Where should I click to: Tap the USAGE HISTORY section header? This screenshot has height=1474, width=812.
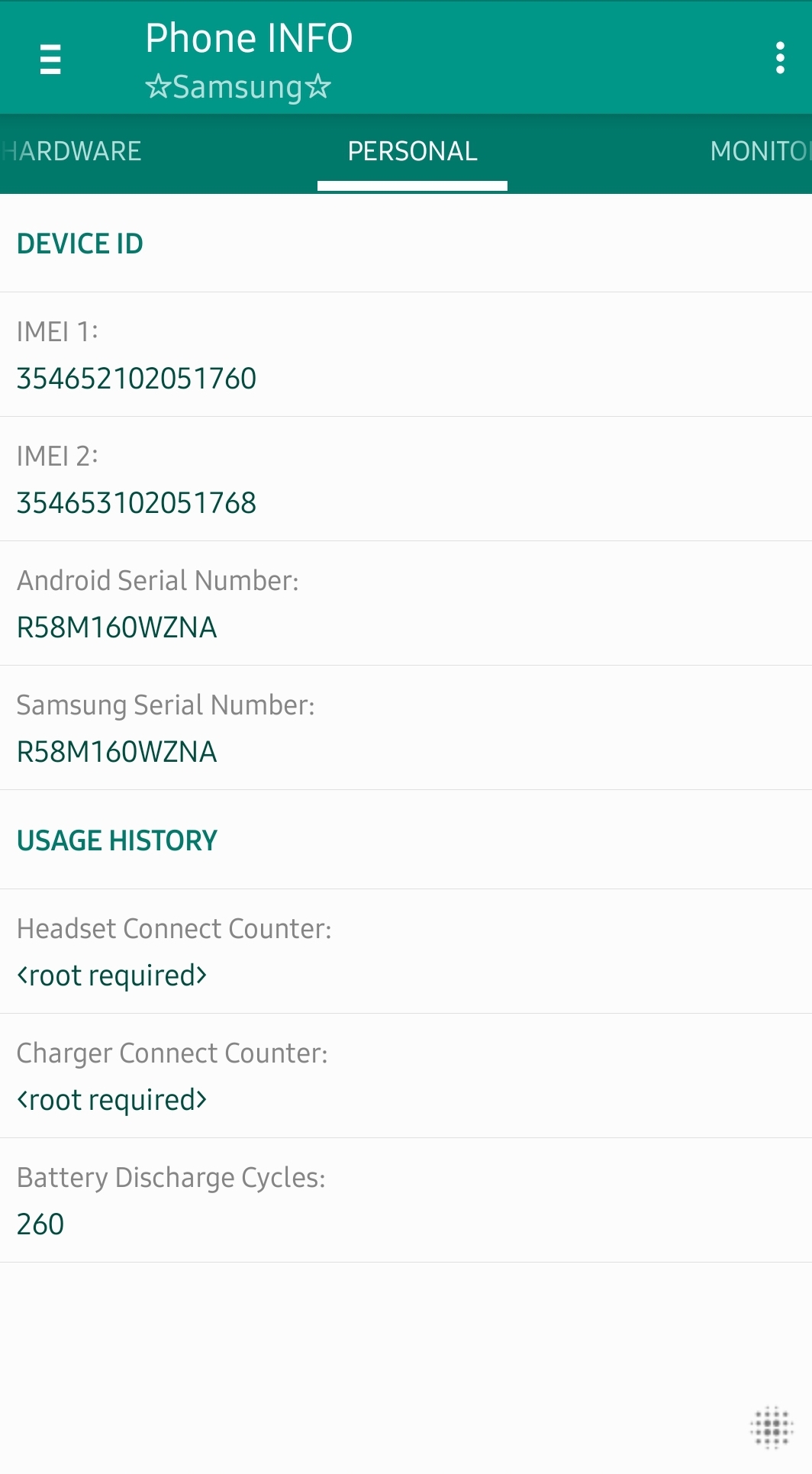click(x=116, y=840)
